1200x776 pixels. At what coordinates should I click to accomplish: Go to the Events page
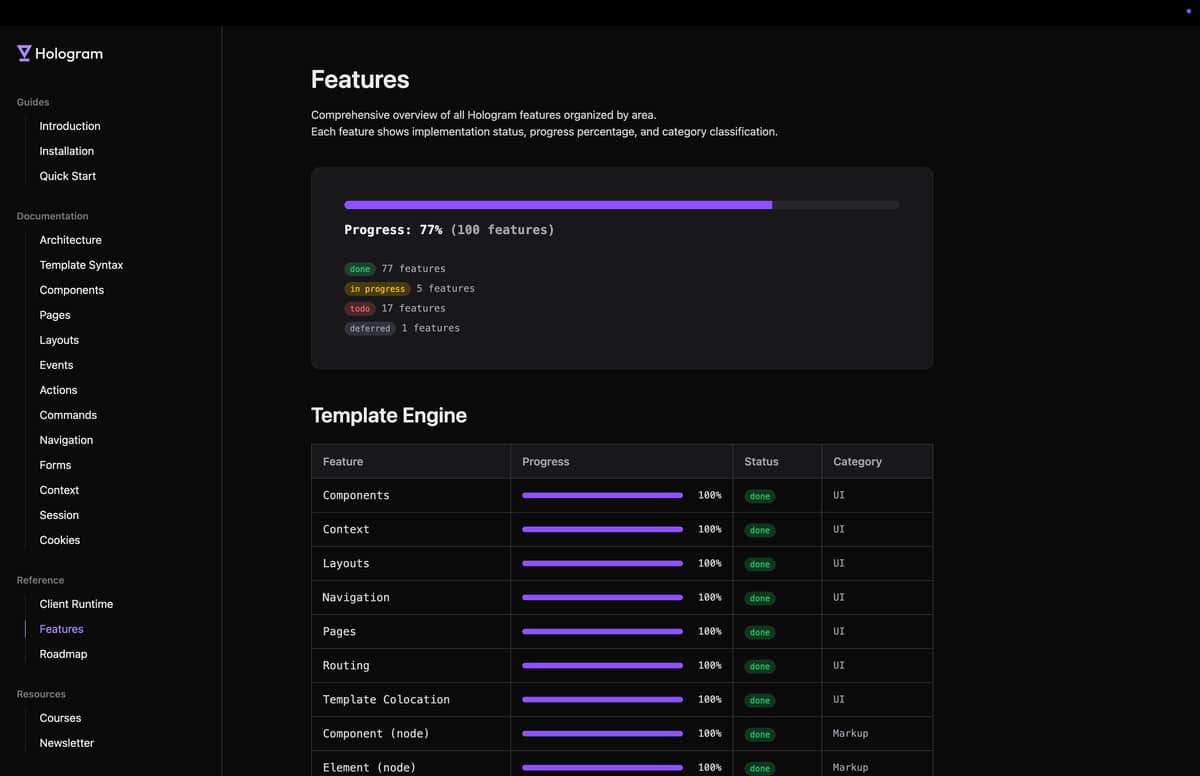(56, 365)
